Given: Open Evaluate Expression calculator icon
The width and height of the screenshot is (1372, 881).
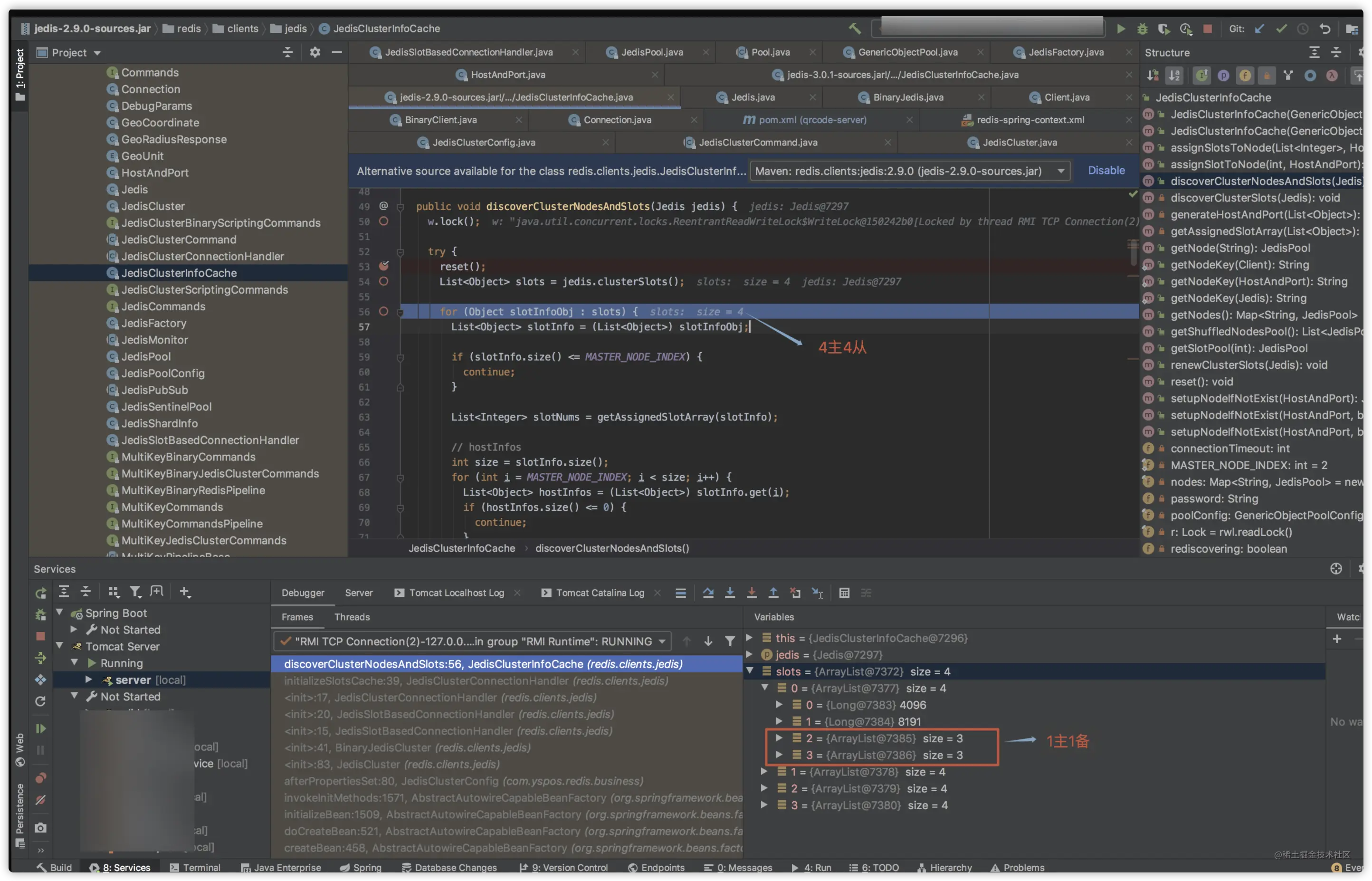Looking at the screenshot, I should click(844, 593).
